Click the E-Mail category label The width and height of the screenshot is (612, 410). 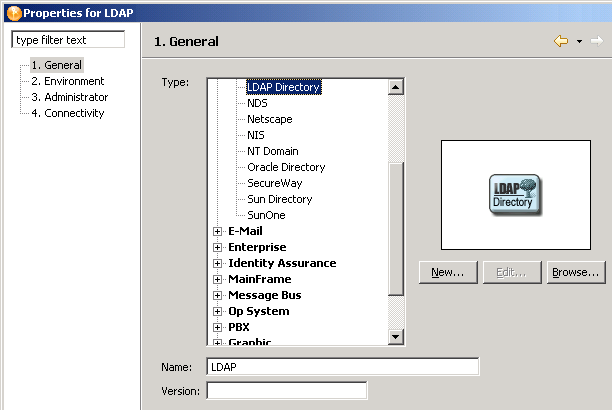click(245, 231)
